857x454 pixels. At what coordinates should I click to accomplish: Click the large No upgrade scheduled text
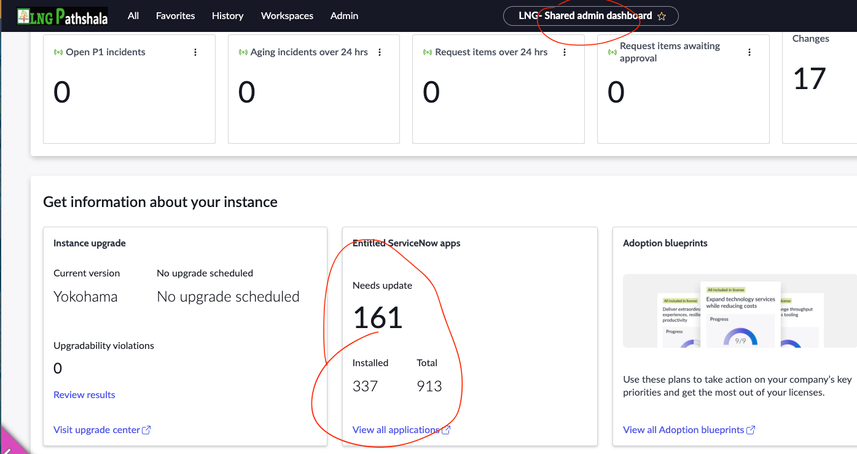coord(228,297)
